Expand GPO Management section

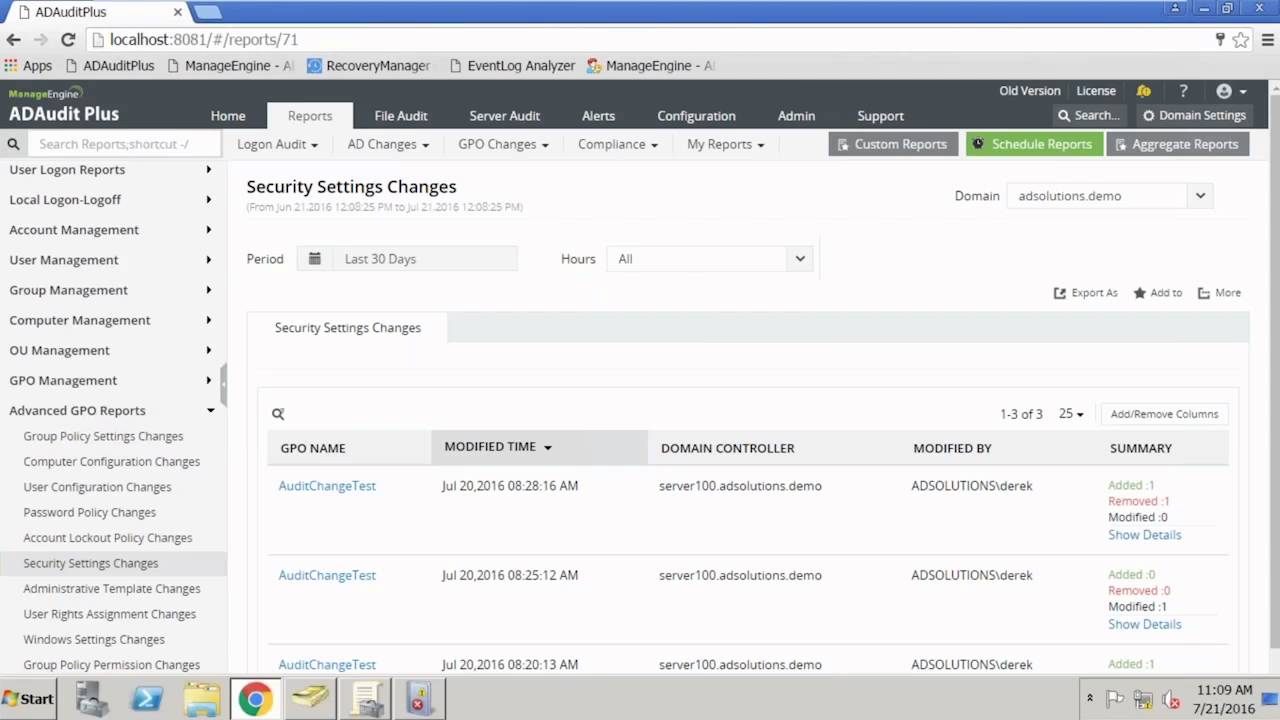pos(209,380)
